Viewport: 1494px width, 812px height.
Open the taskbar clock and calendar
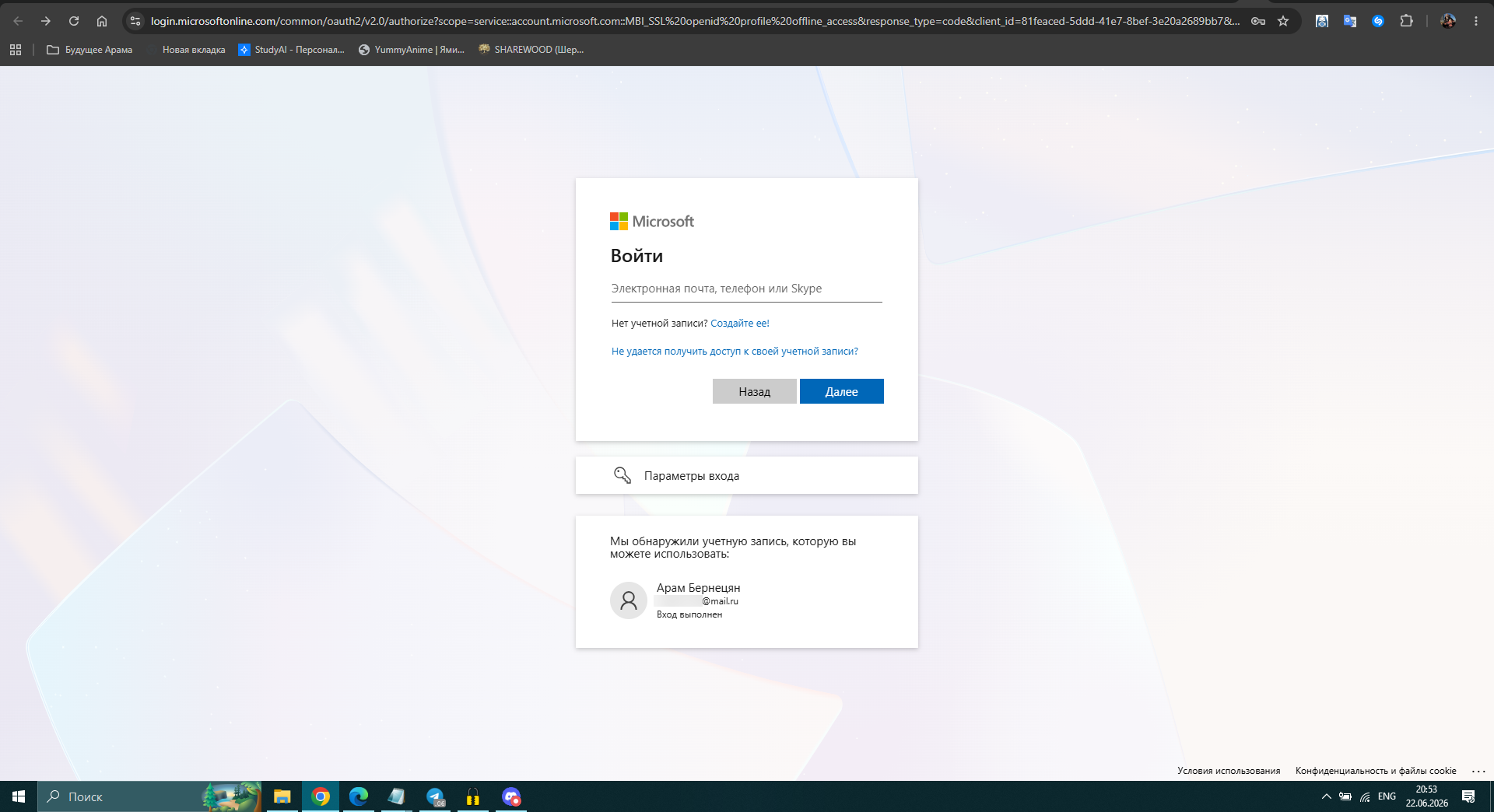(1426, 796)
